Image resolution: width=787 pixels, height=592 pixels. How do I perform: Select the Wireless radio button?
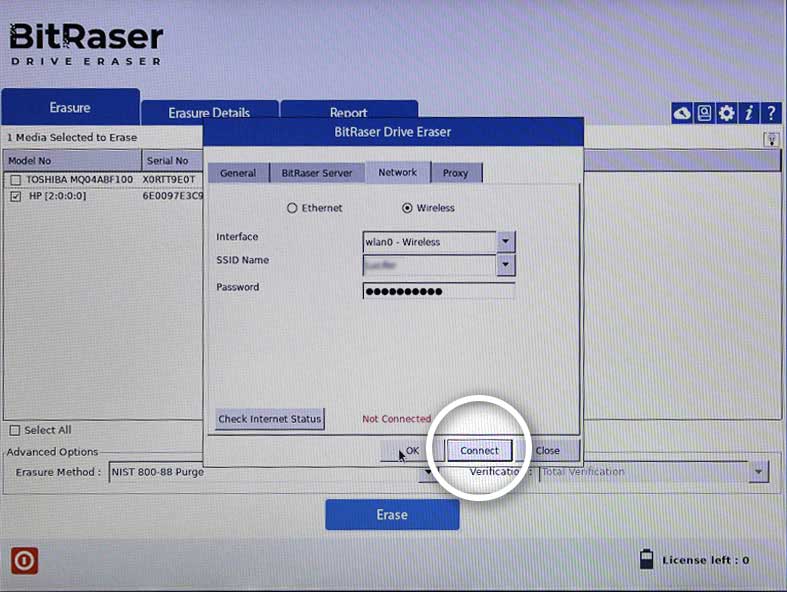coord(407,208)
